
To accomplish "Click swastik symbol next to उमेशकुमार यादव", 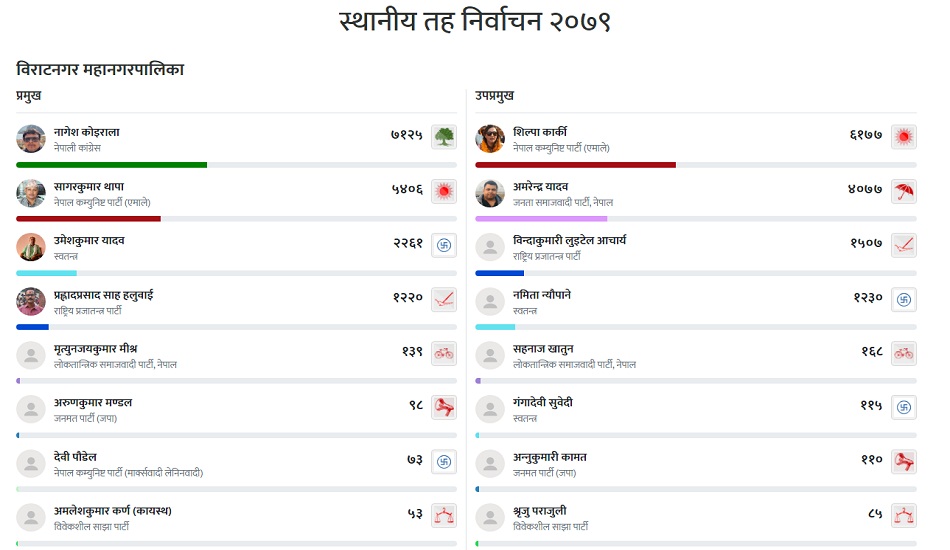I will (444, 245).
